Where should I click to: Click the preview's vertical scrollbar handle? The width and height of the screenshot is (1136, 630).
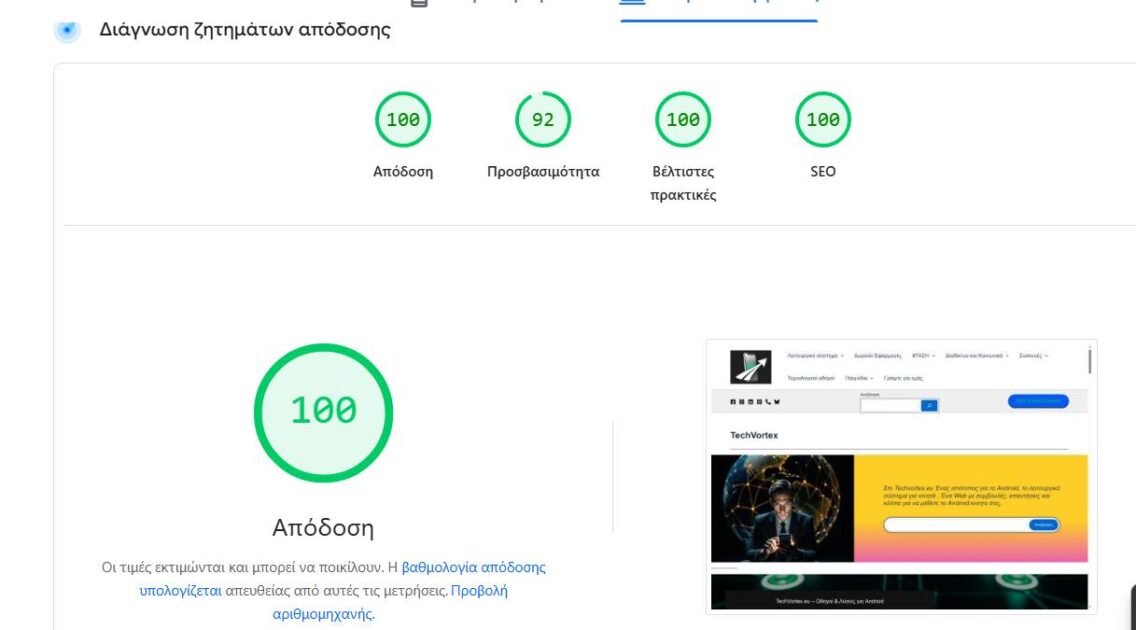click(x=1090, y=360)
